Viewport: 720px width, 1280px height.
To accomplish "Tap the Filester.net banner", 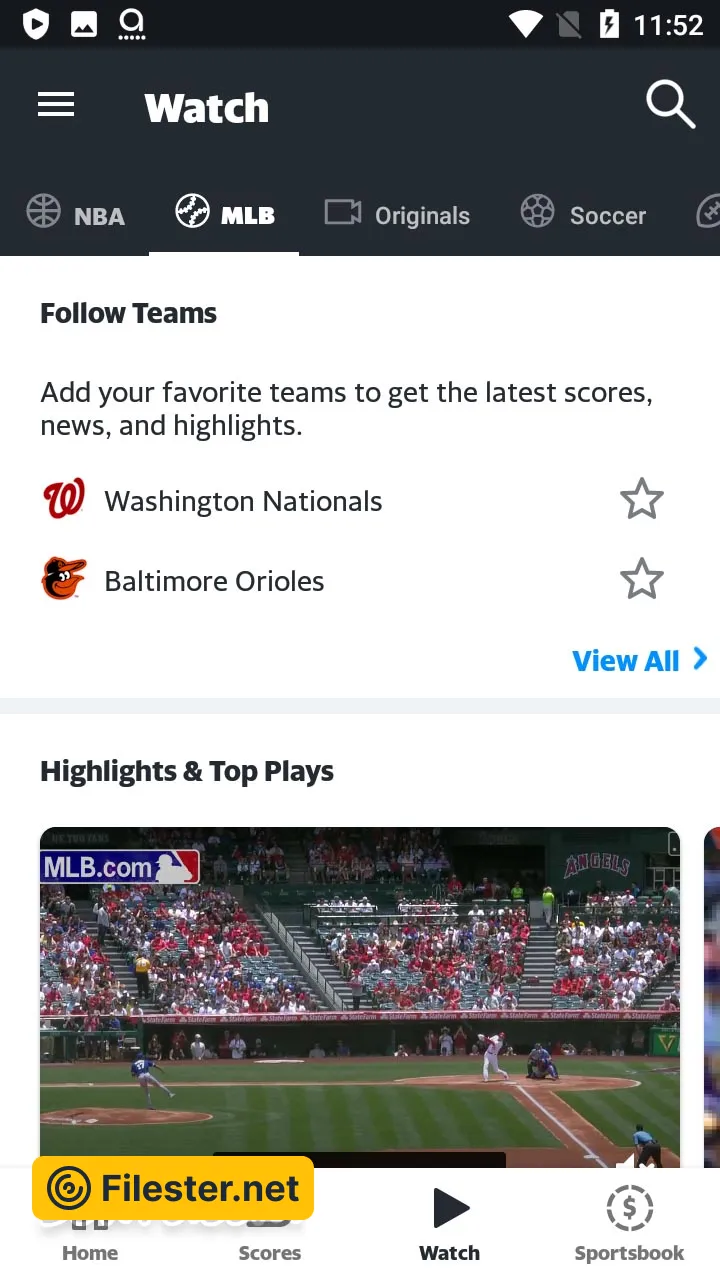I will pos(174,1188).
